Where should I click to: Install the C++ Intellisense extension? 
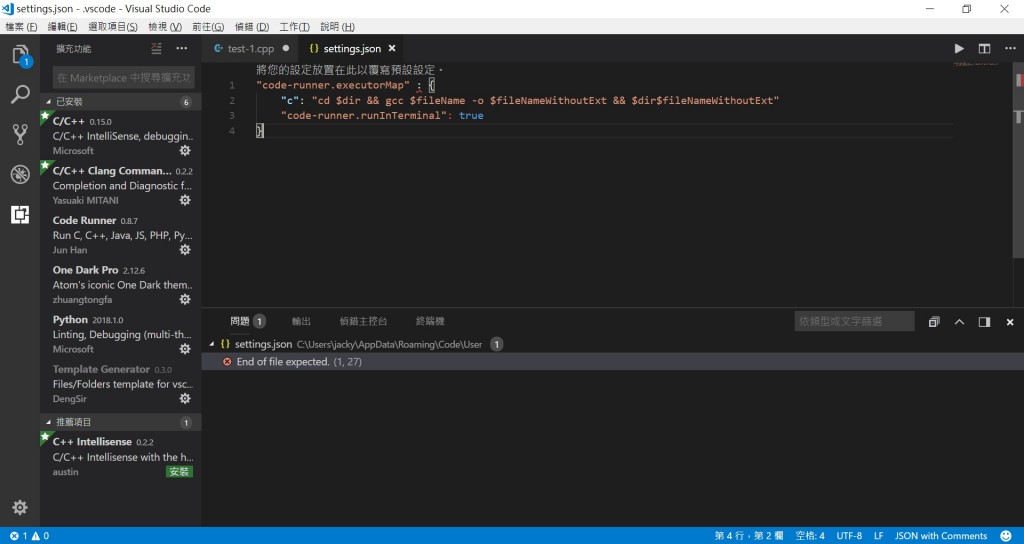(179, 472)
